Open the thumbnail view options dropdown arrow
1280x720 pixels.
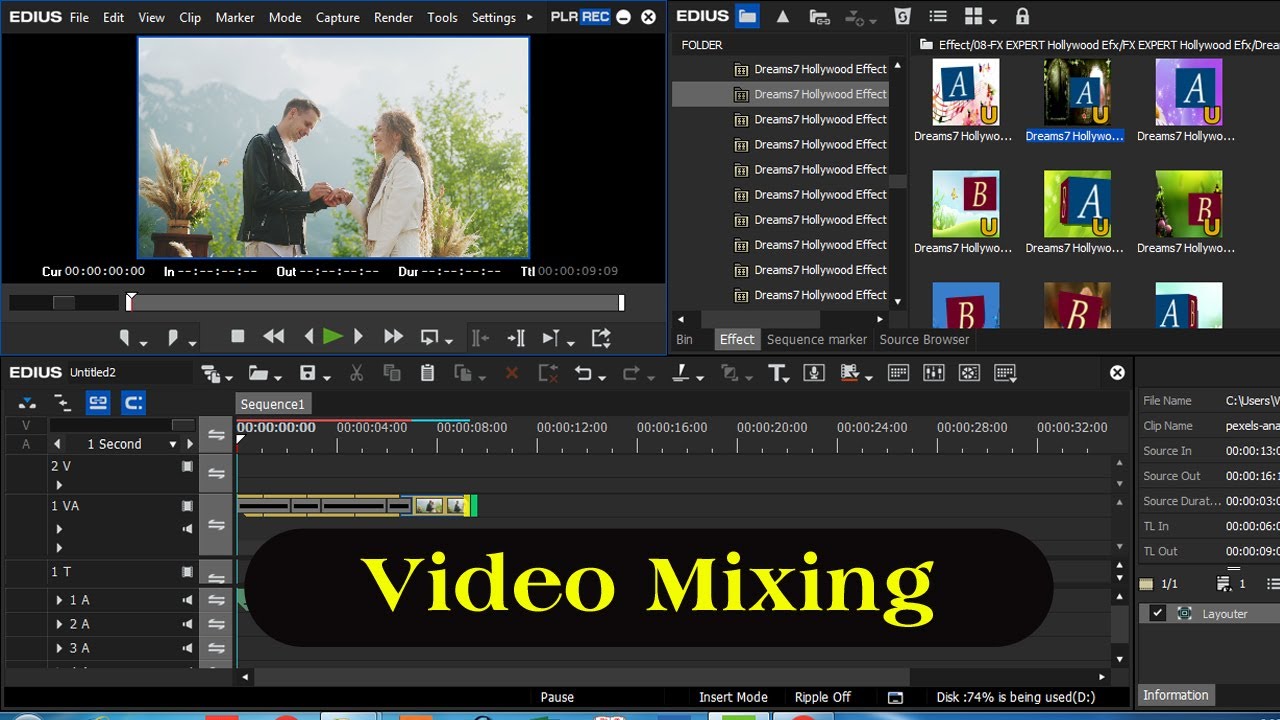tap(992, 21)
